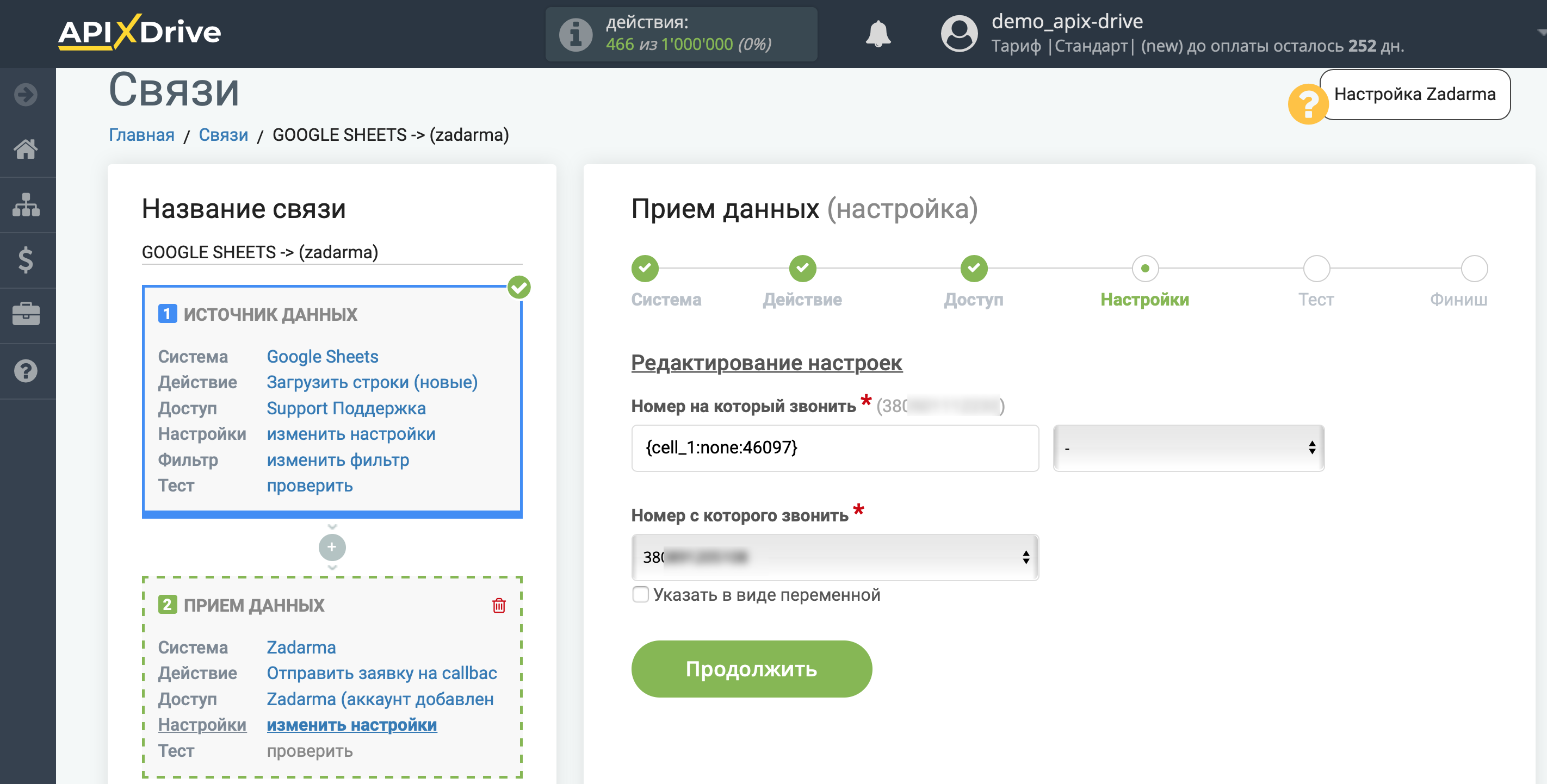Open Настройка Zadarma help button
The width and height of the screenshot is (1547, 784).
(1414, 94)
